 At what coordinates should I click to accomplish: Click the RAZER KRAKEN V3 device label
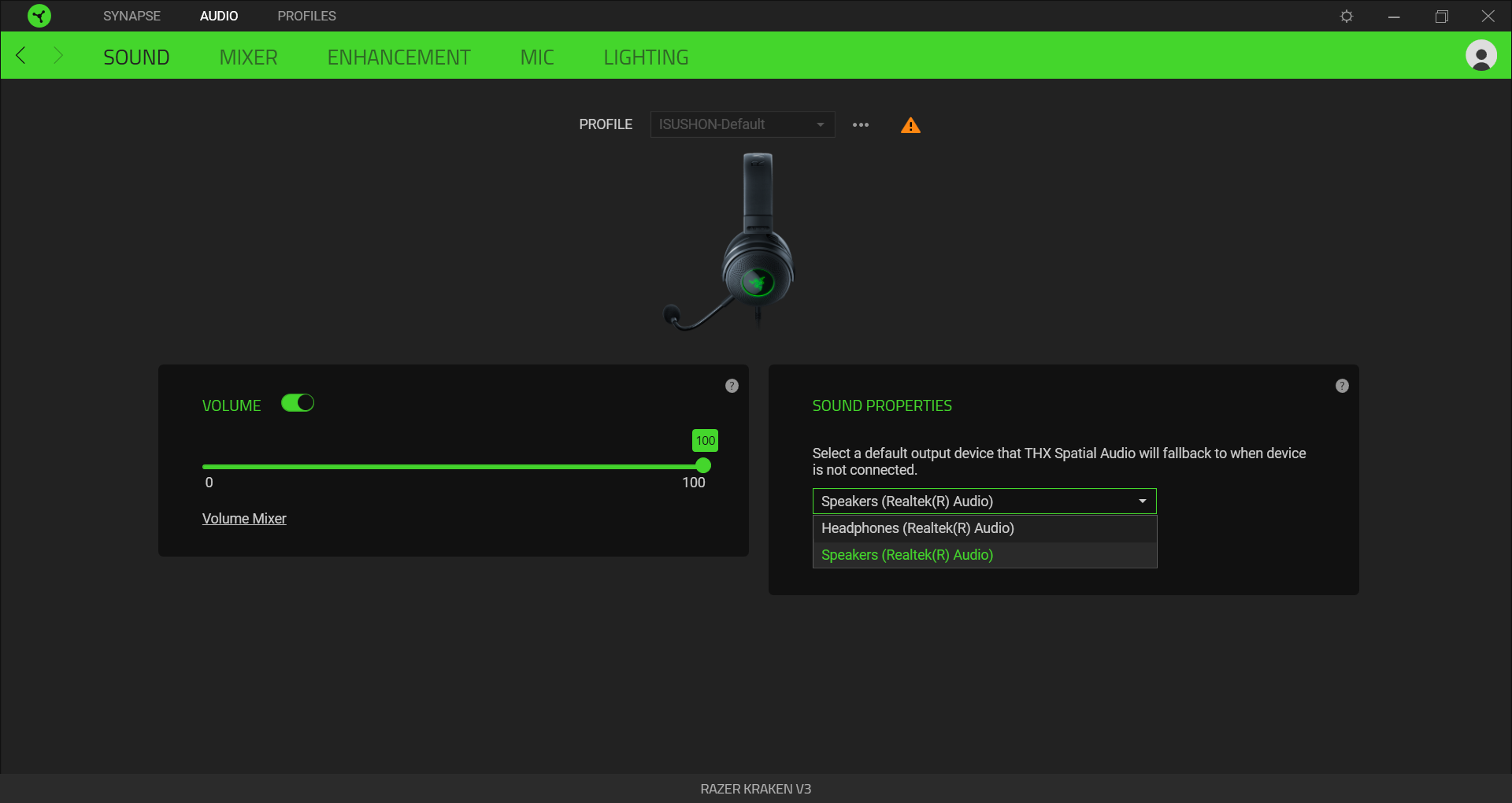click(756, 789)
